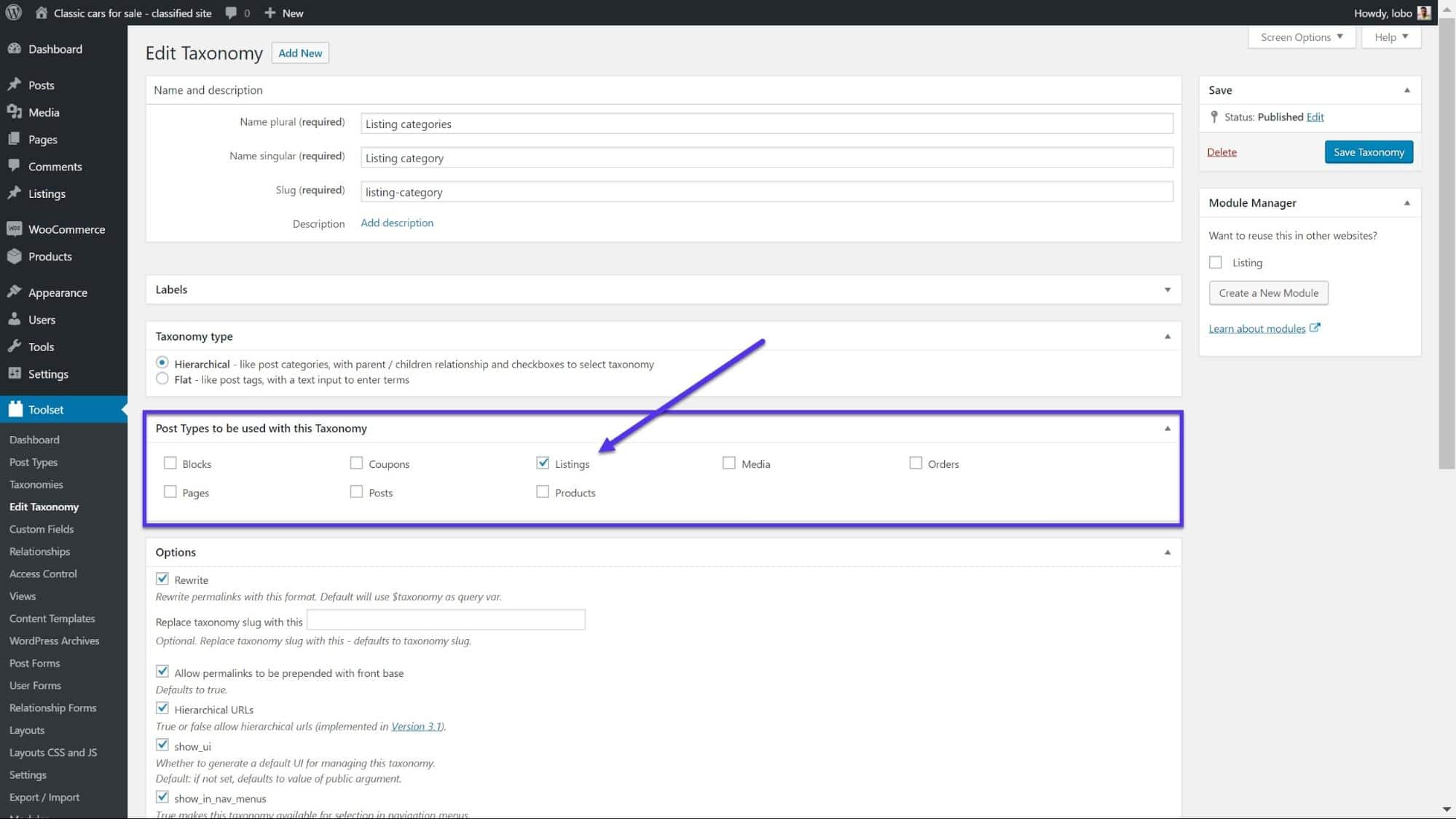Click the Views sidebar icon
The width and height of the screenshot is (1456, 819).
(22, 595)
